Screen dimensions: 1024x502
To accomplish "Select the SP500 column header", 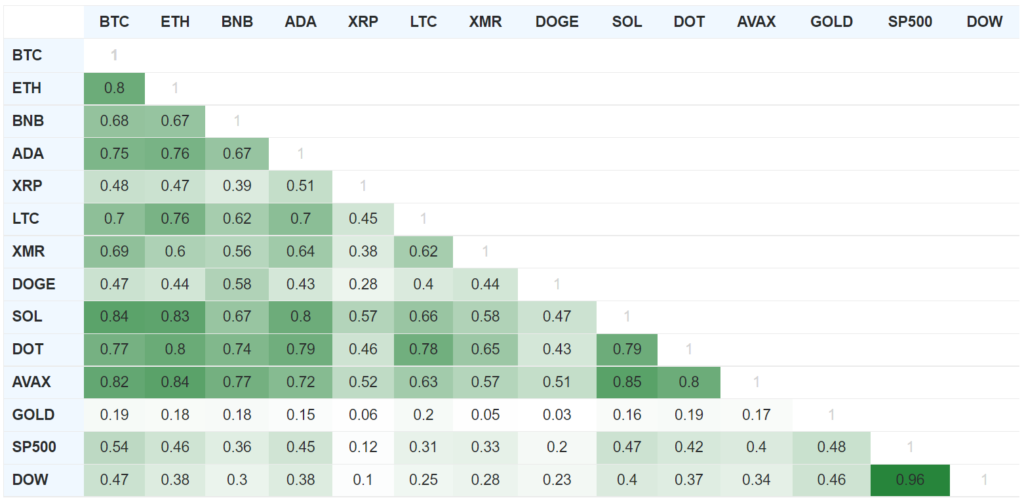I will (x=910, y=22).
